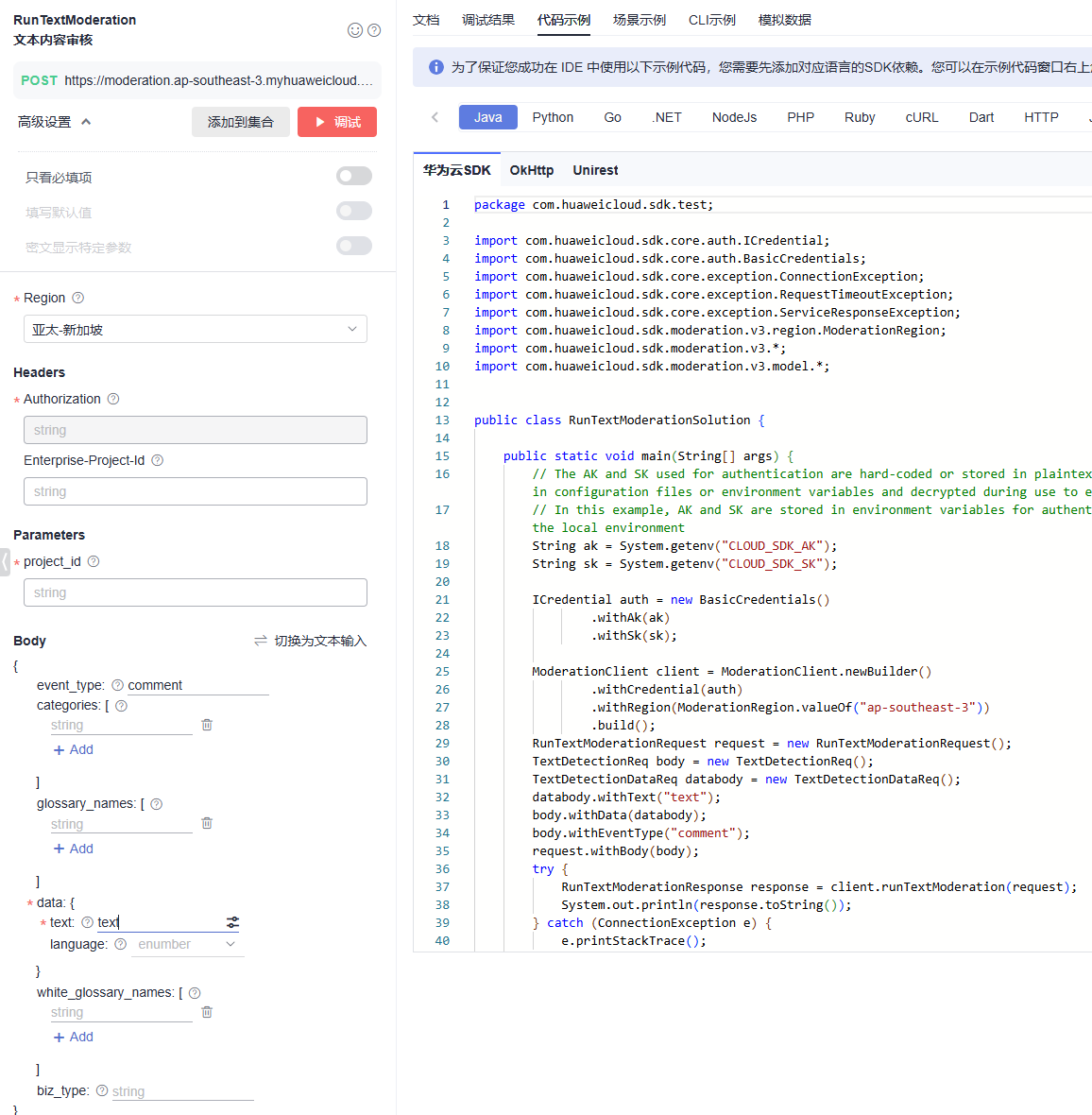Click the categories help icon
This screenshot has width=1092, height=1115.
click(122, 706)
